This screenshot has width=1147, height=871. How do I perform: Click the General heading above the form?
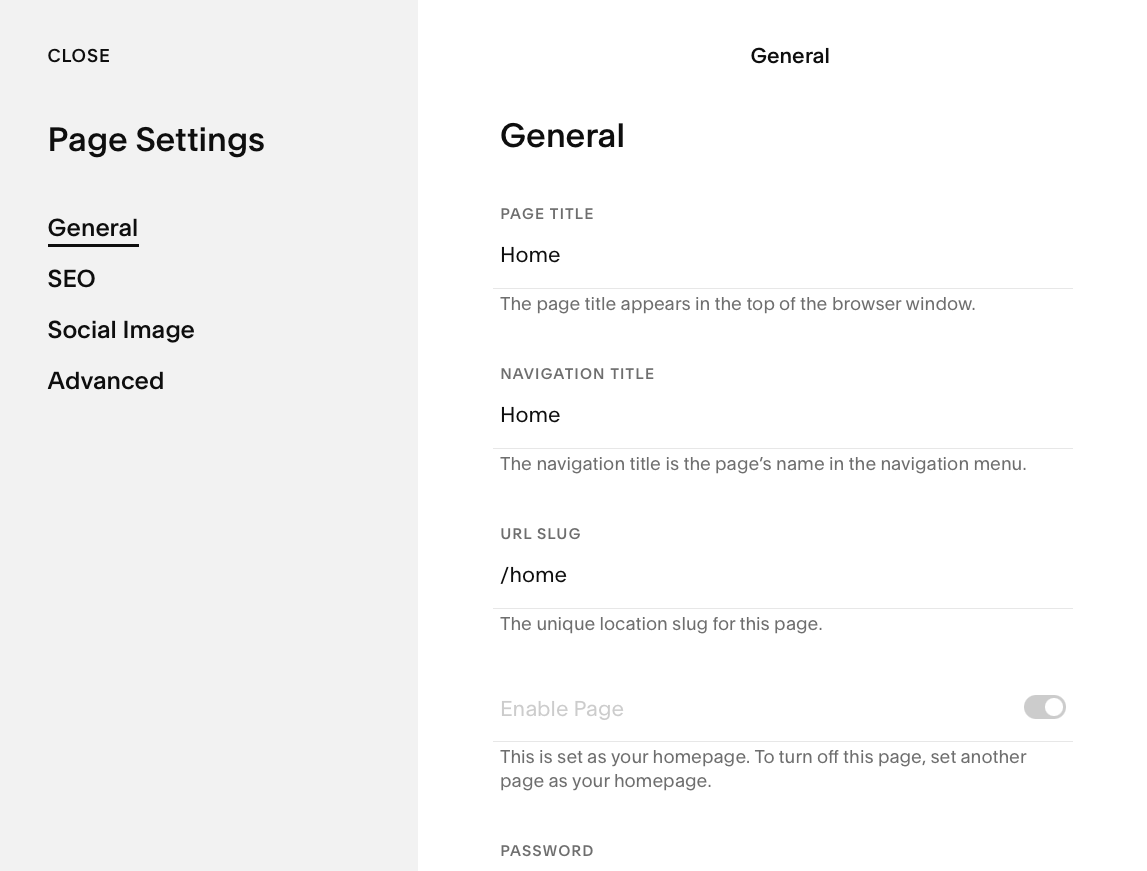(562, 136)
